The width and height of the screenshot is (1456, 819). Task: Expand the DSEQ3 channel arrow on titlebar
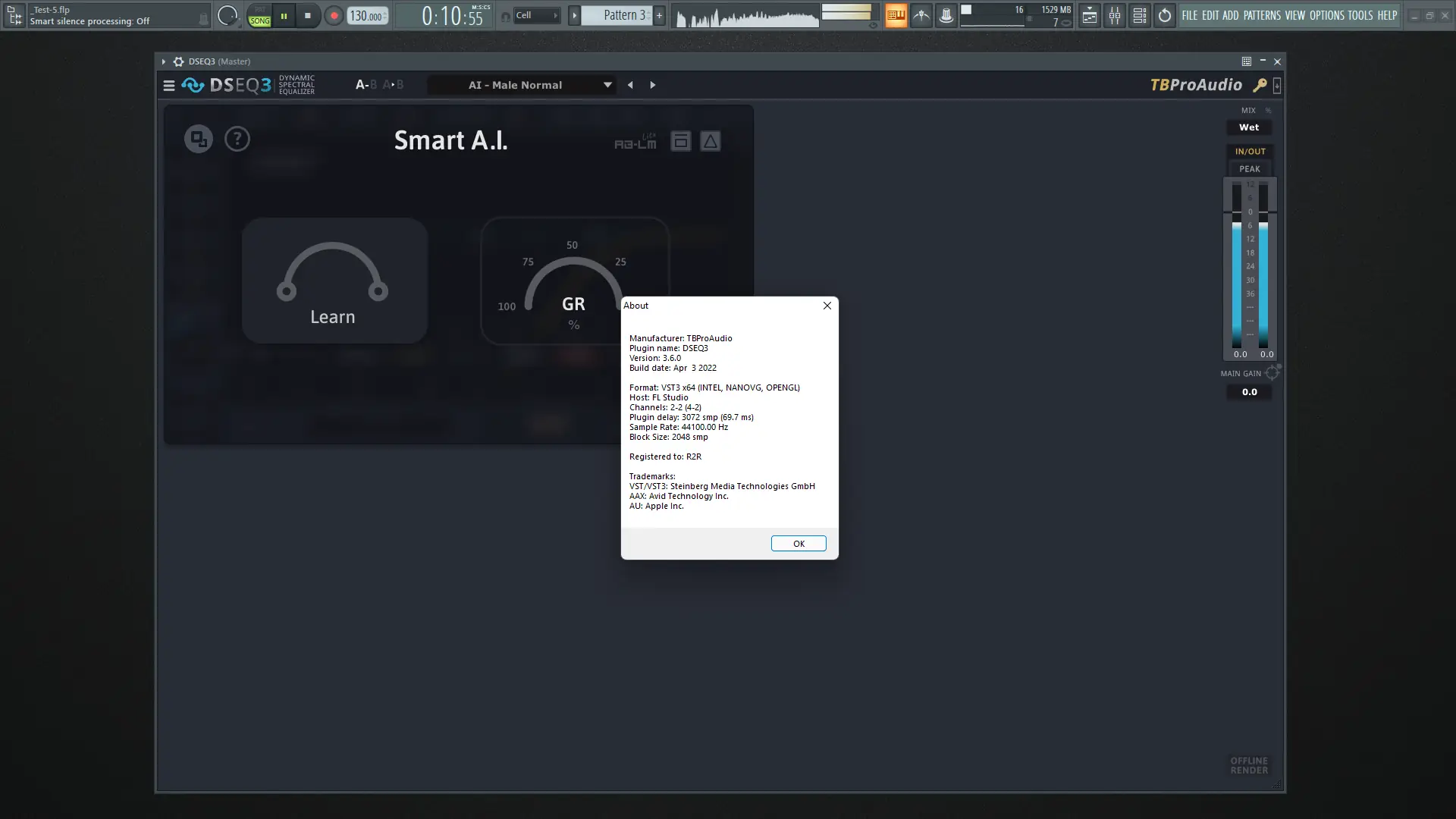click(163, 61)
